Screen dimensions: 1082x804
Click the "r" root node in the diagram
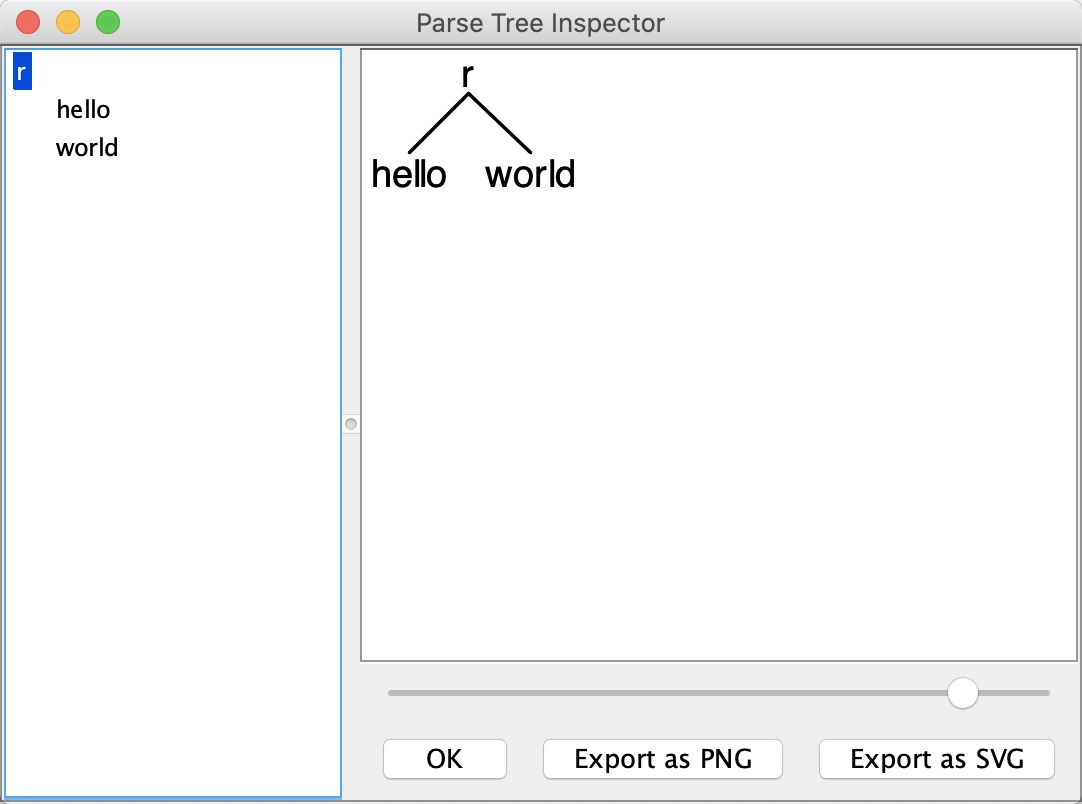[467, 75]
